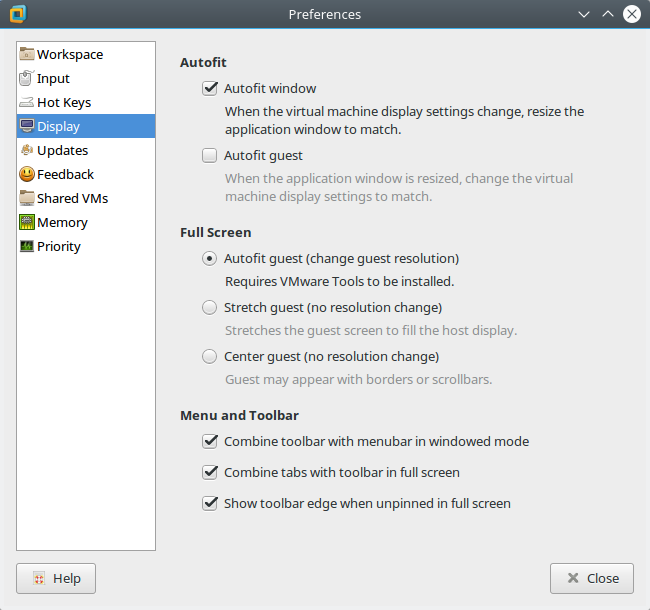This screenshot has height=610, width=650.
Task: Click the Updates icon in sidebar
Action: coord(27,151)
